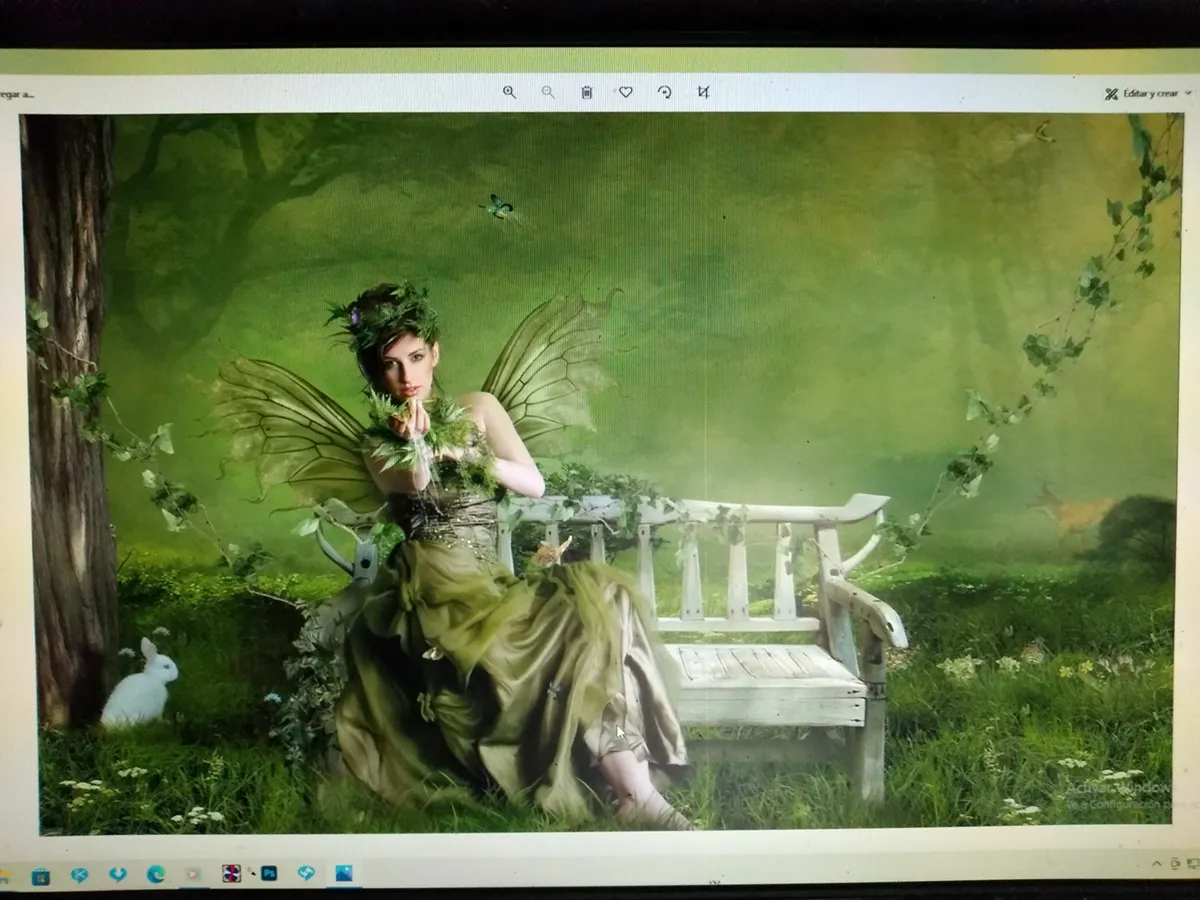Screen dimensions: 1200x900
Task: Click the zoom in magnifier icon
Action: [509, 92]
